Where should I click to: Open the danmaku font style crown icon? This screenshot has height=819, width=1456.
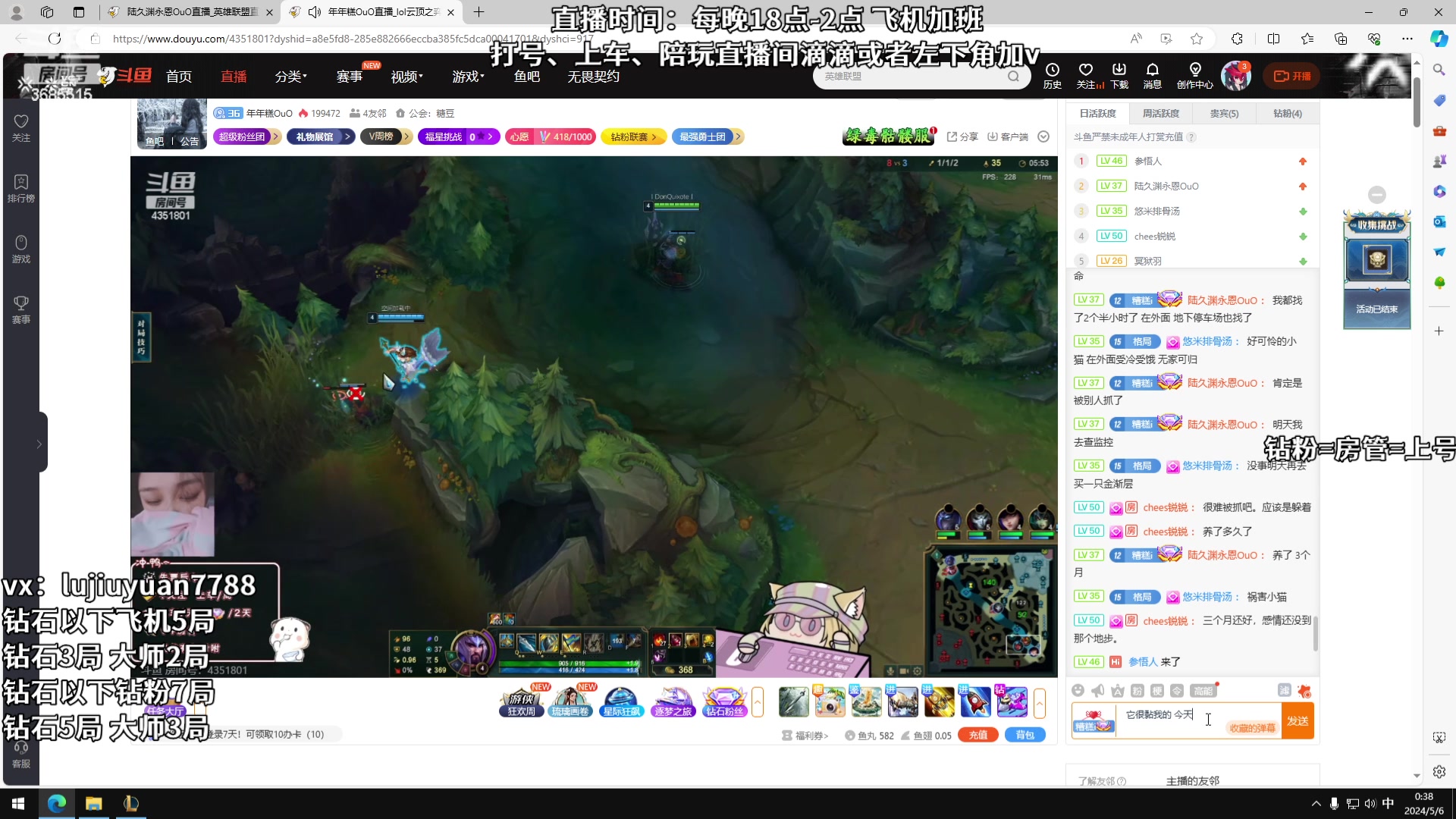click(x=1117, y=690)
